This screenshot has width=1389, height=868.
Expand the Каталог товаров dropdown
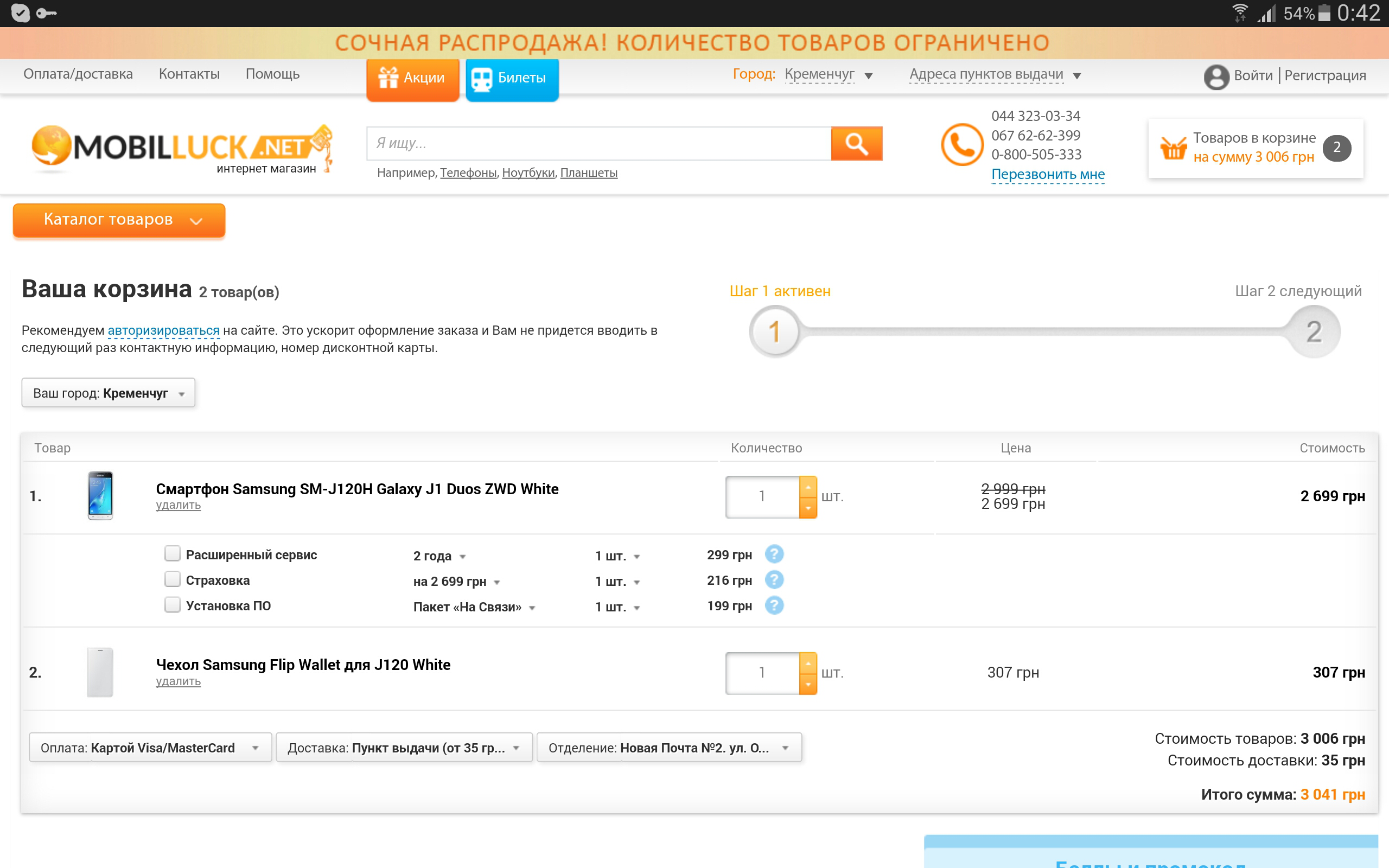(x=119, y=220)
